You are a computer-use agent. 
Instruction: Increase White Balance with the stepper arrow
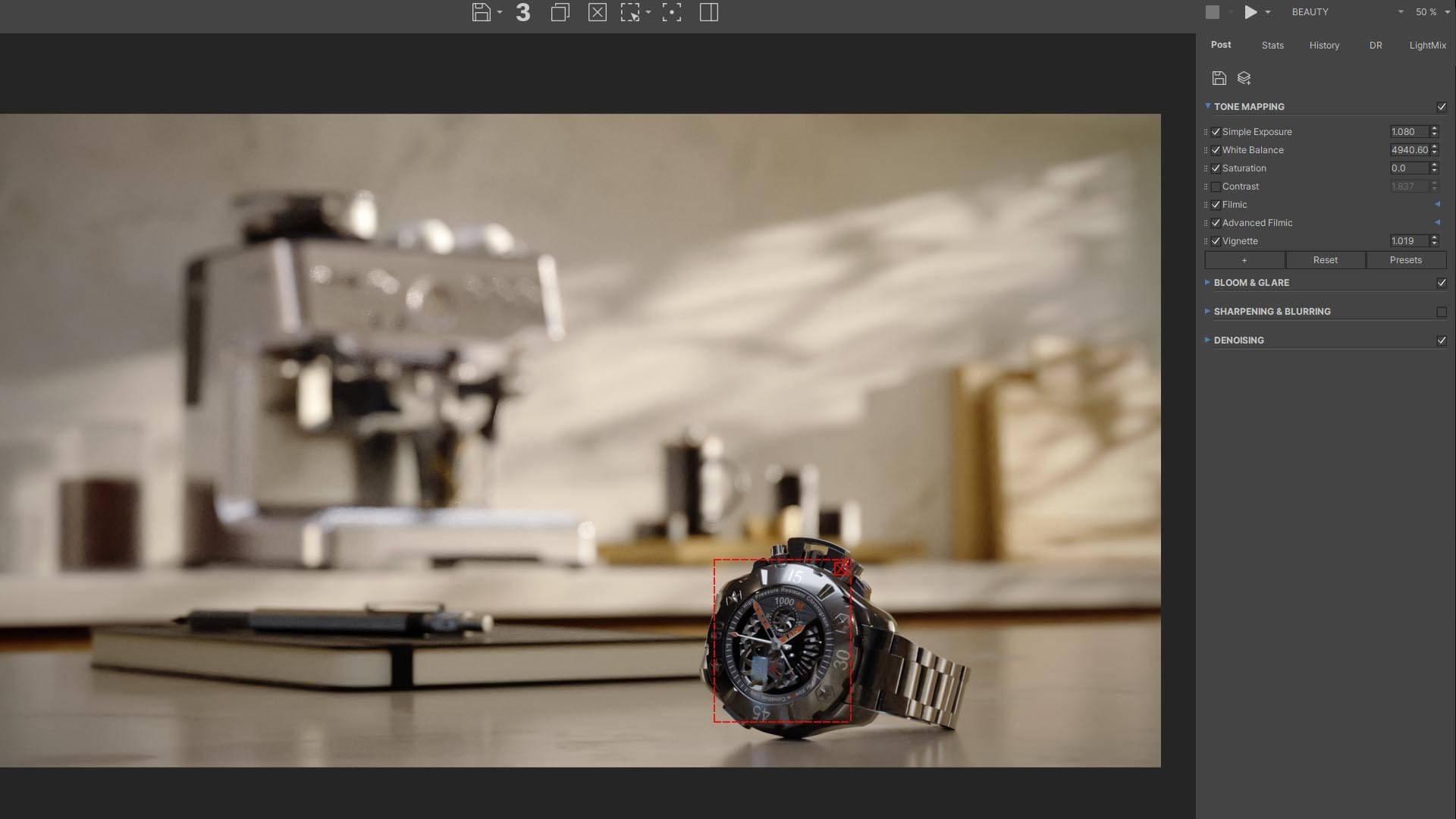point(1433,146)
